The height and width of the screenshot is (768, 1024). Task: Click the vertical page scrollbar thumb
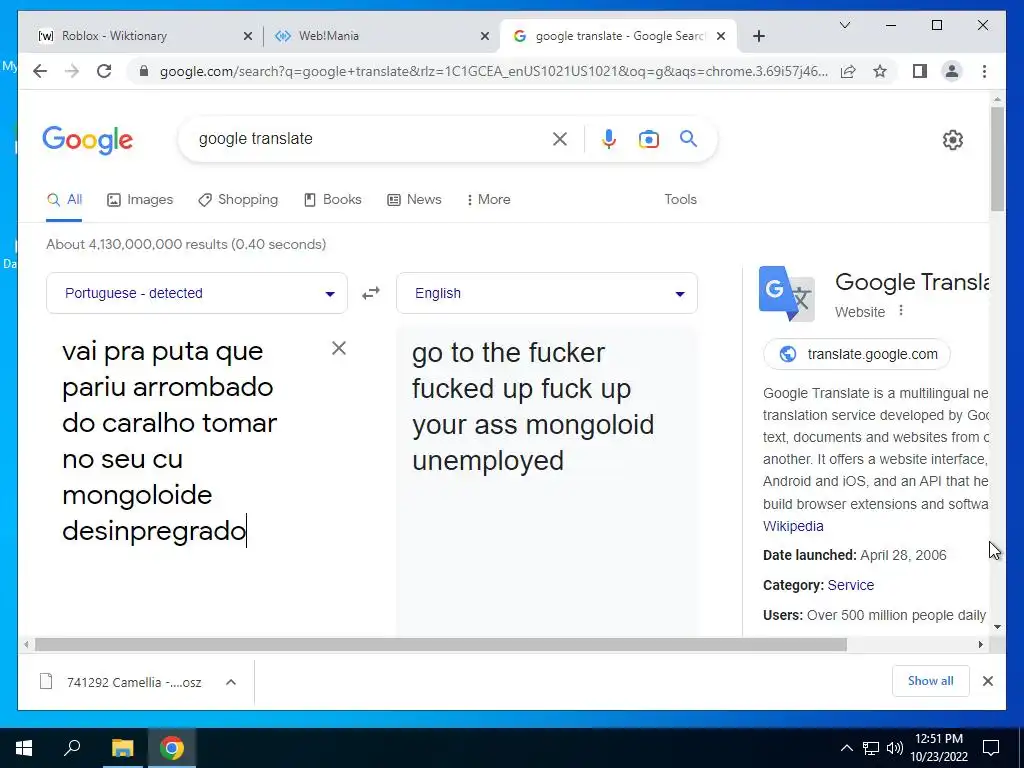(997, 159)
